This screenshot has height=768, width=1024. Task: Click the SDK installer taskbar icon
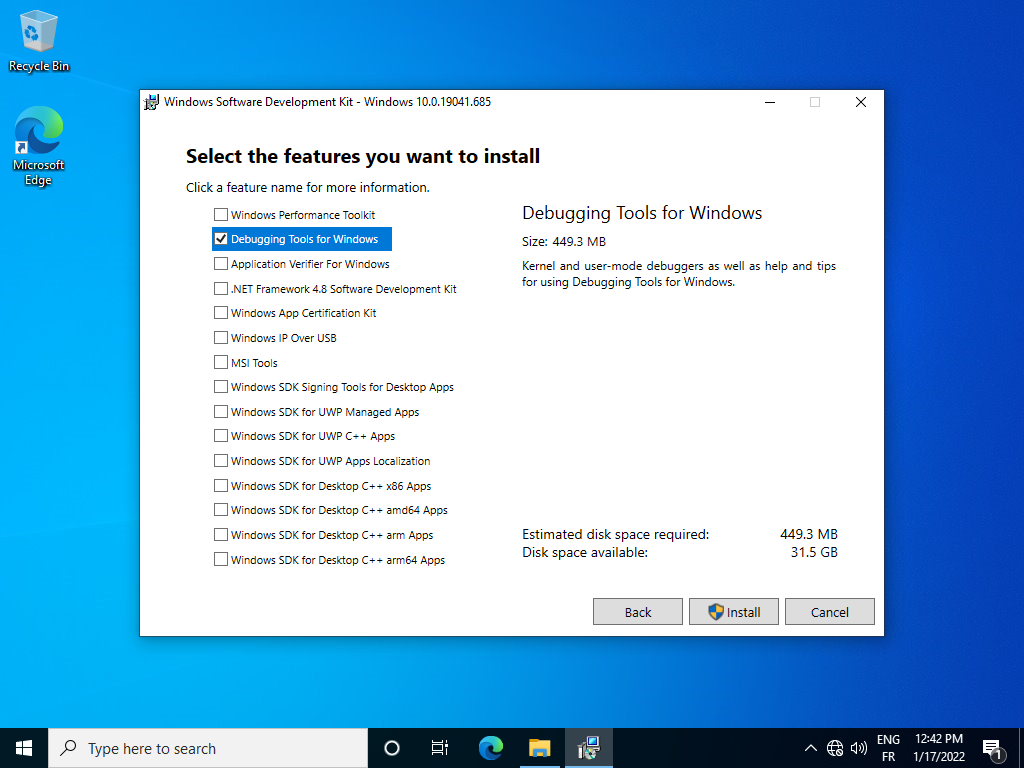pos(589,748)
